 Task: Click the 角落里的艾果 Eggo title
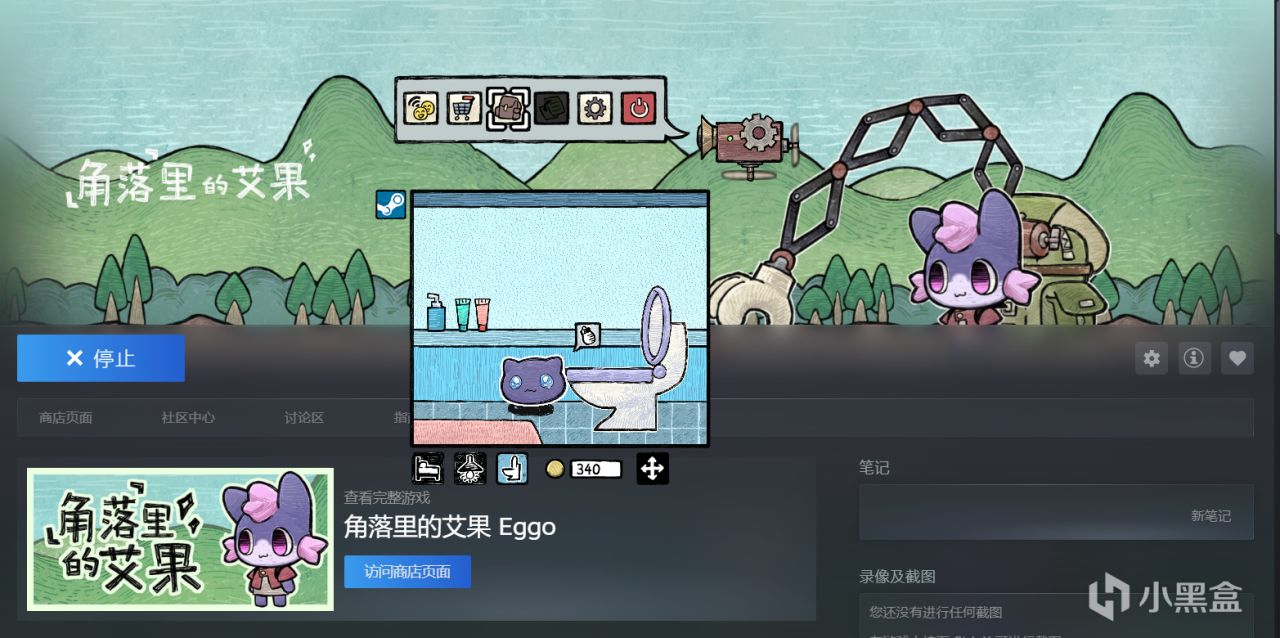point(450,527)
